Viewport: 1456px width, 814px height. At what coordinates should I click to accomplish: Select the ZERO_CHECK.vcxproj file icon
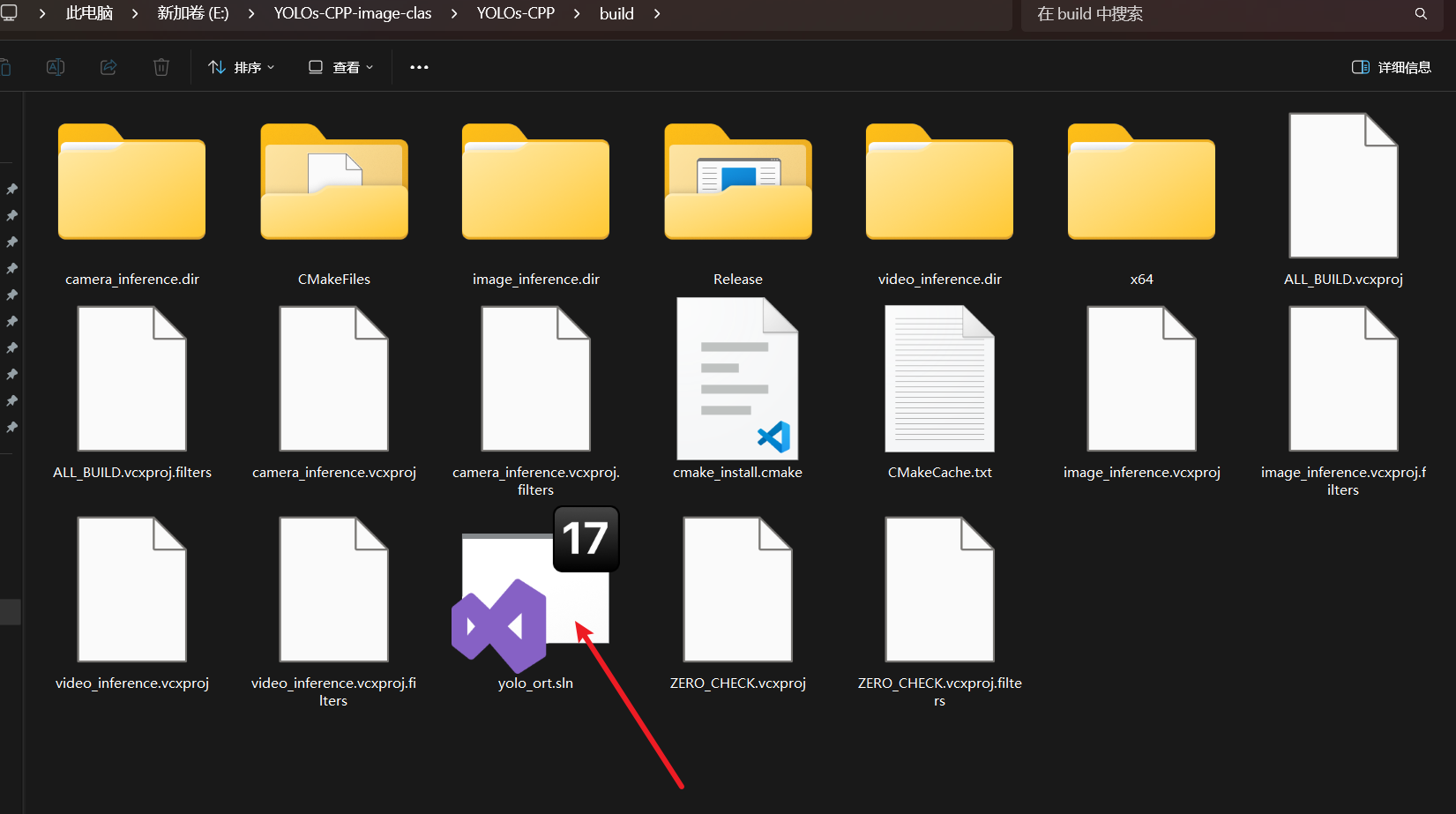(738, 589)
